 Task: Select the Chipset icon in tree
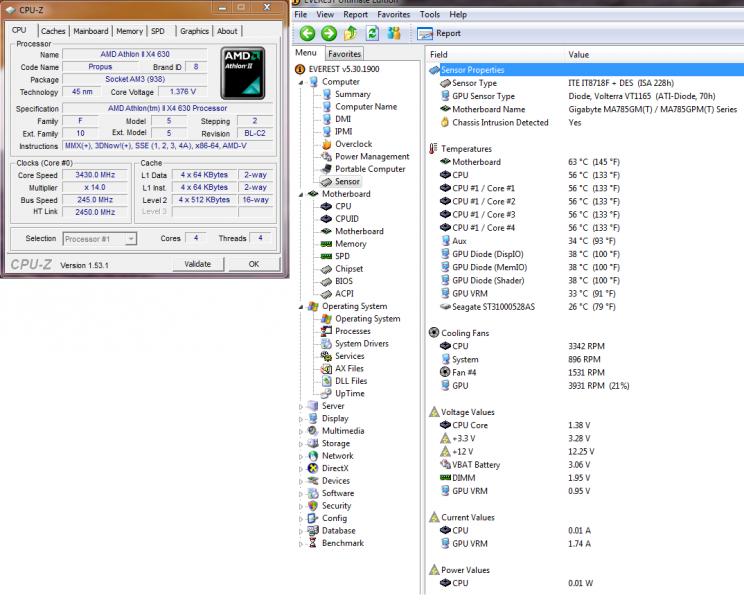coord(326,269)
